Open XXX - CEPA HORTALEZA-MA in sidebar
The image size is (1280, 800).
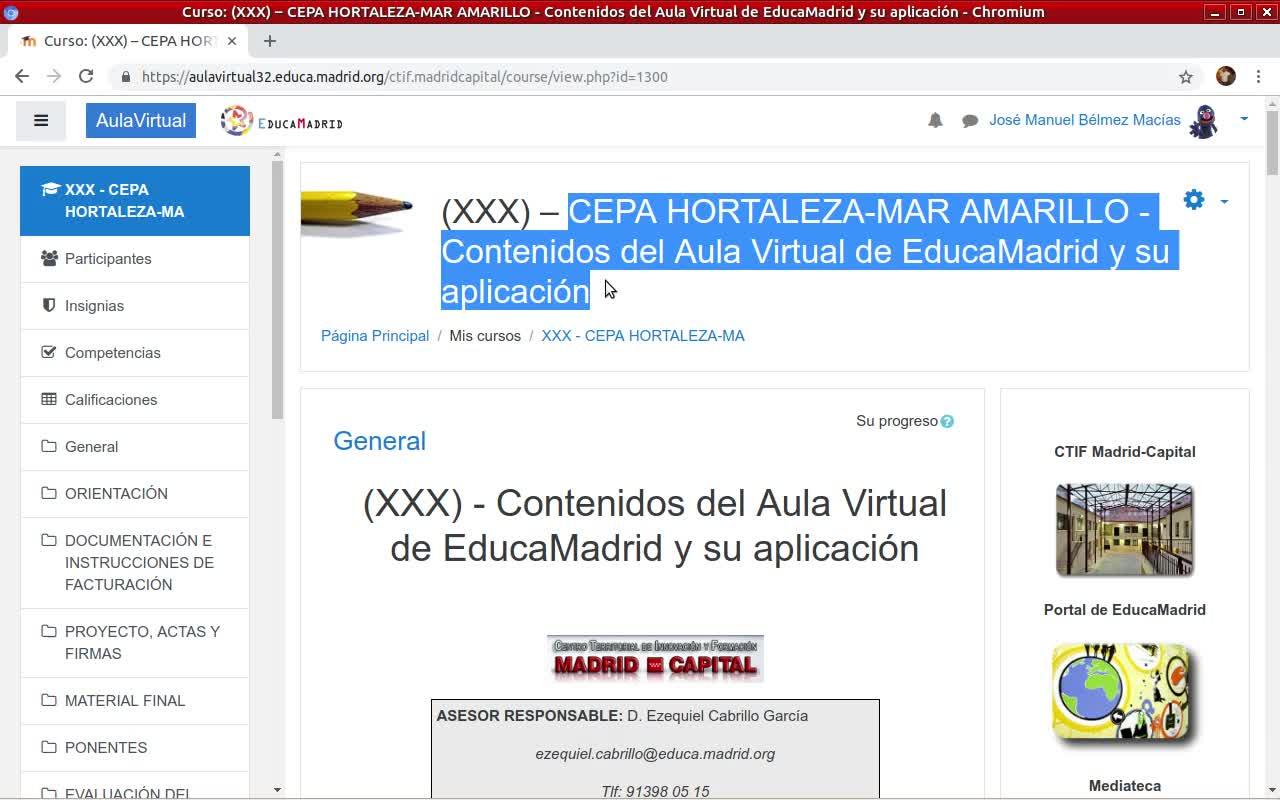pyautogui.click(x=135, y=201)
